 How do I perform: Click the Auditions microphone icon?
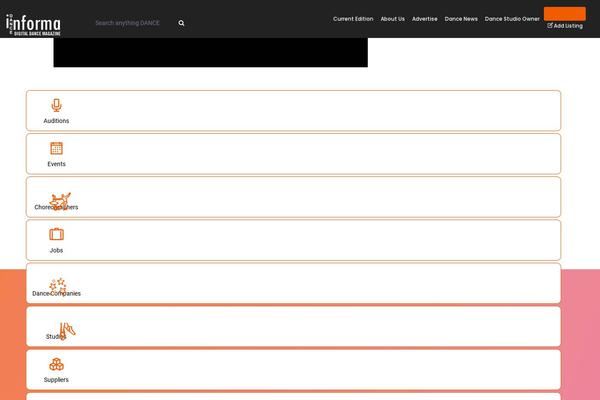click(56, 105)
